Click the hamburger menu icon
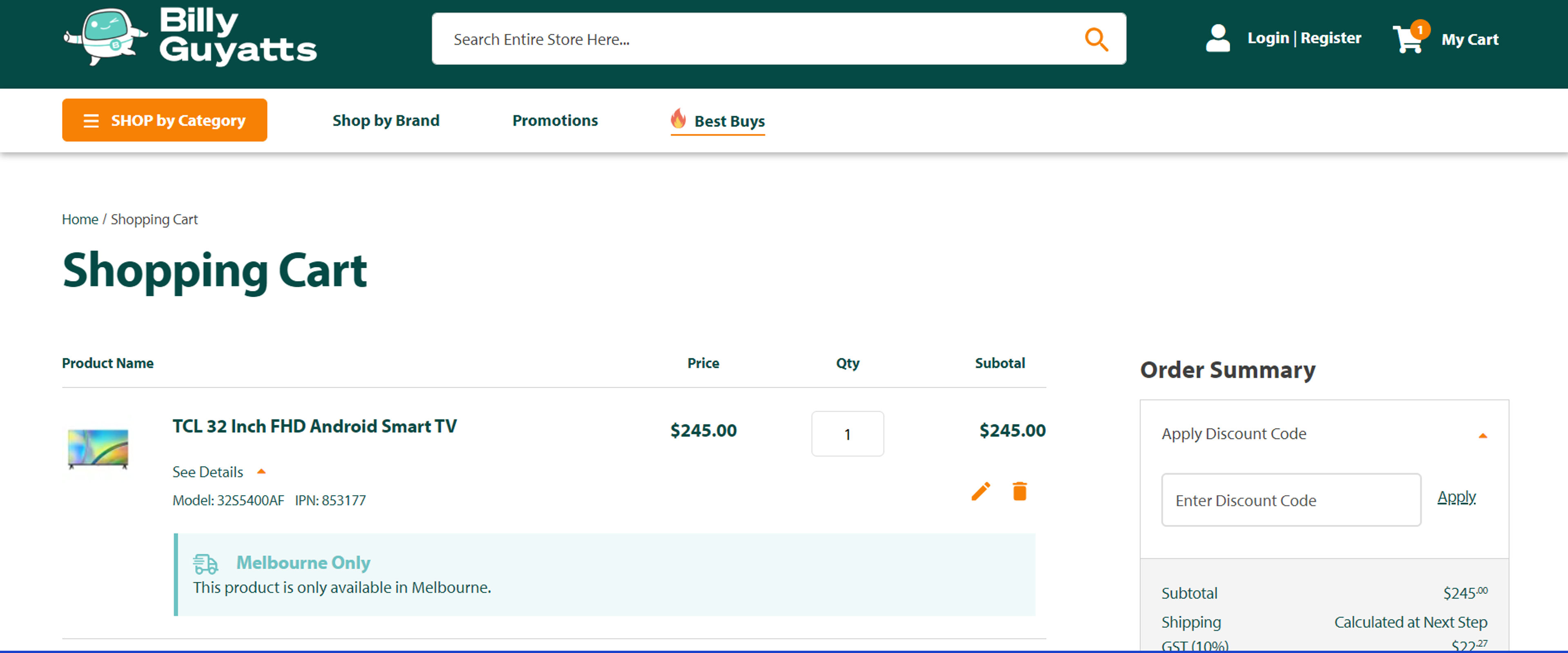 point(91,120)
